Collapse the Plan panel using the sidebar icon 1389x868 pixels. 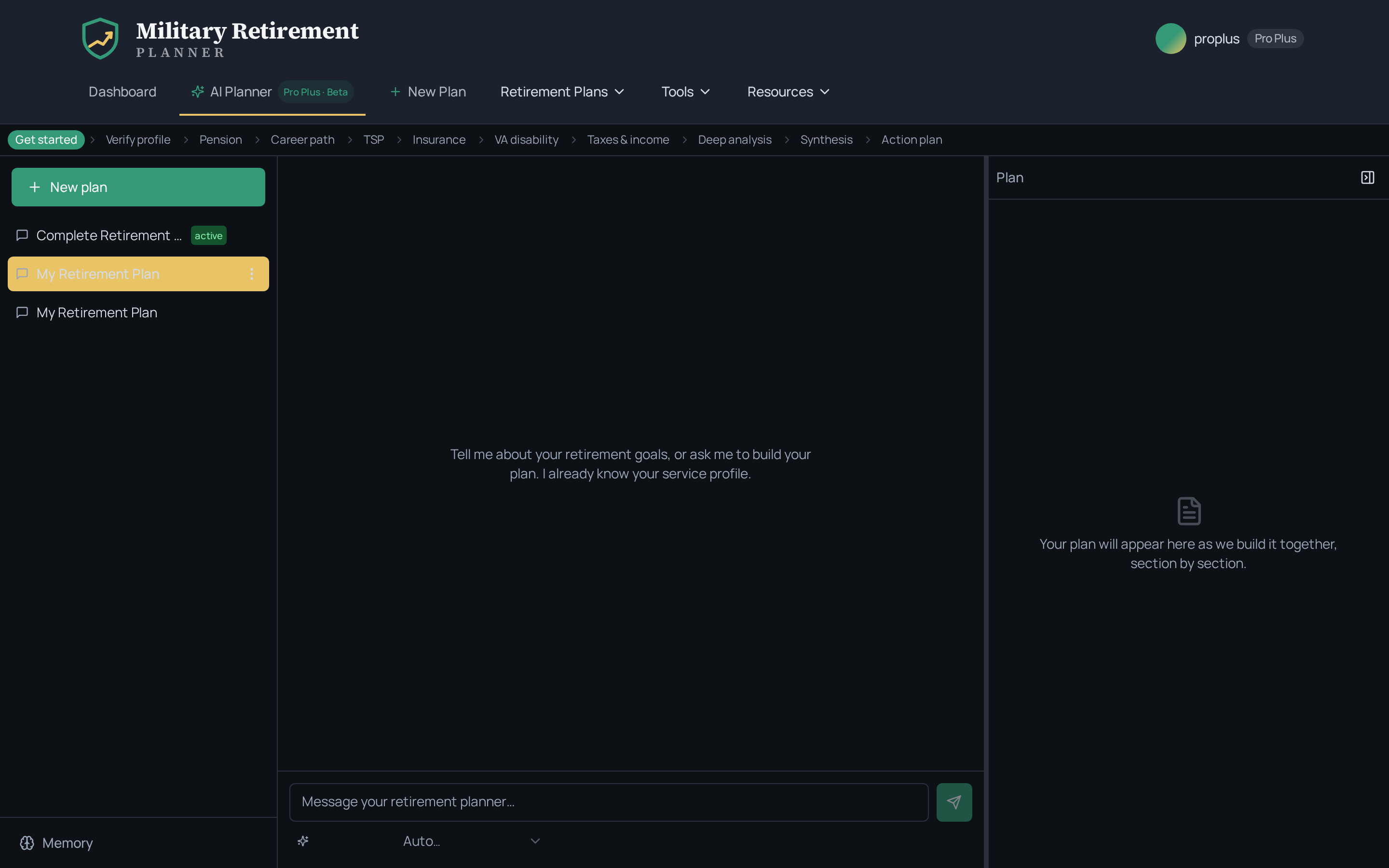coord(1367,177)
